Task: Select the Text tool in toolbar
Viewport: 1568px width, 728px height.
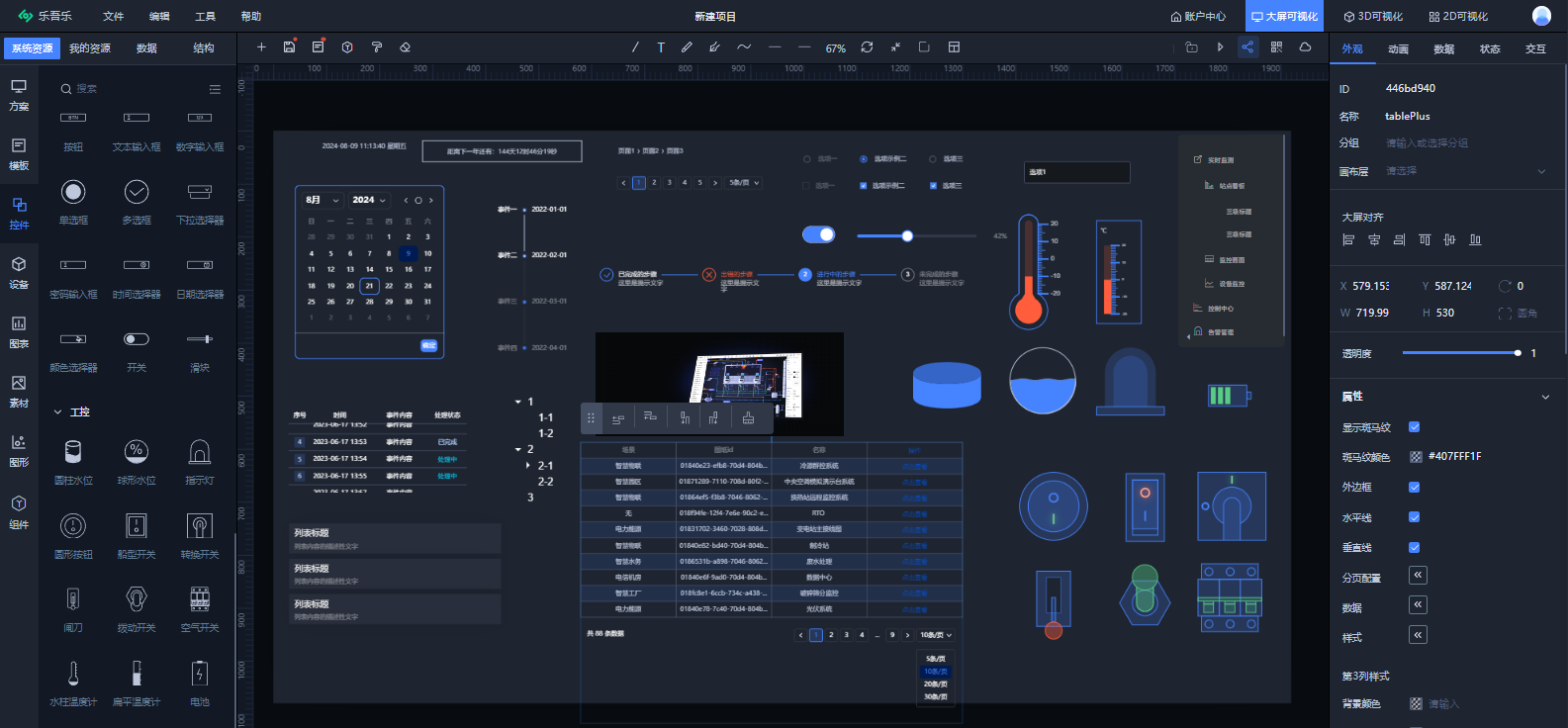Action: click(x=661, y=47)
